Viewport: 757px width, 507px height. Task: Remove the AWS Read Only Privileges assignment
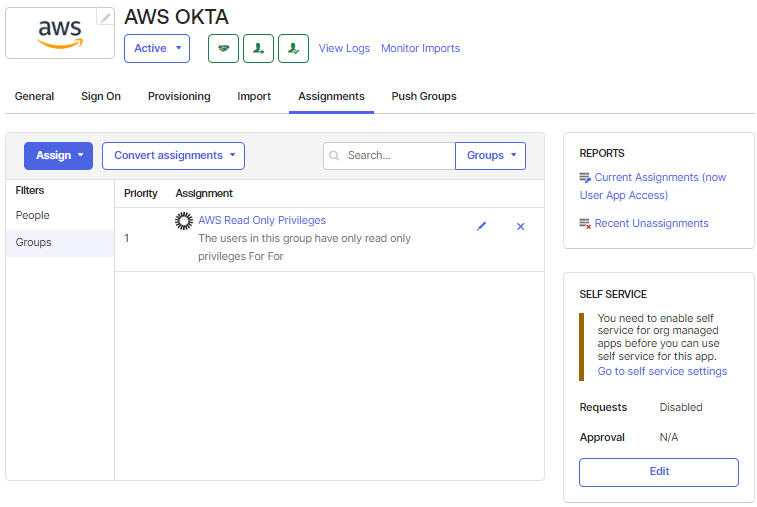pyautogui.click(x=520, y=226)
